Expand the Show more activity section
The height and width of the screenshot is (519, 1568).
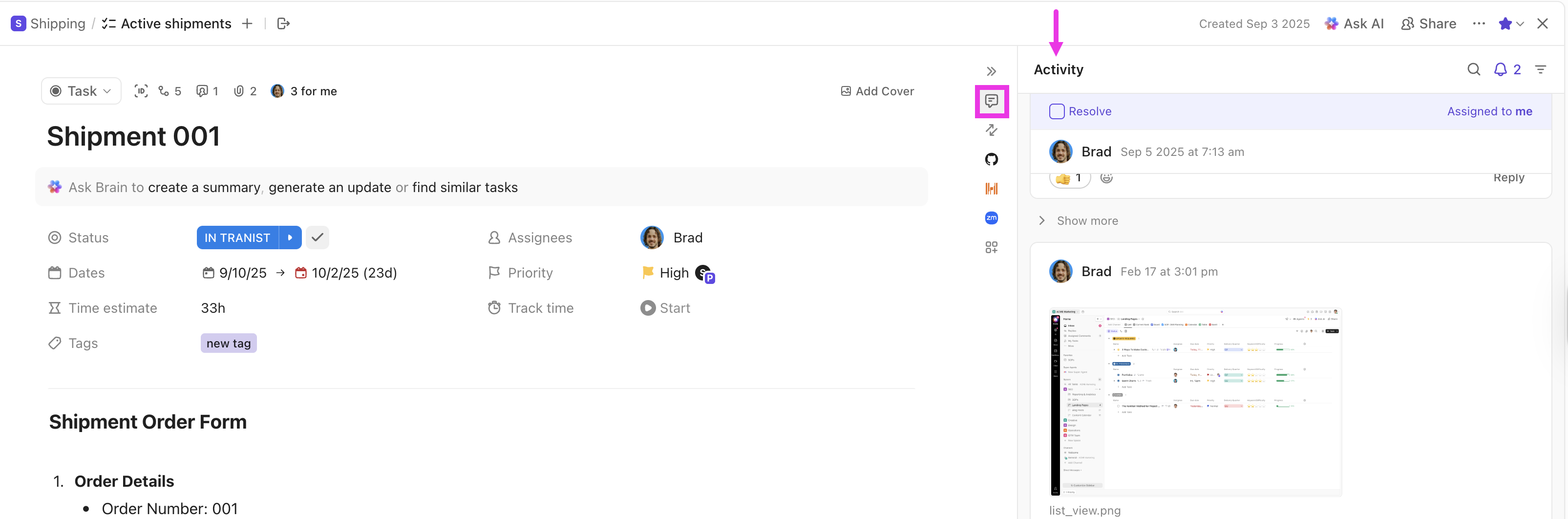[1087, 220]
